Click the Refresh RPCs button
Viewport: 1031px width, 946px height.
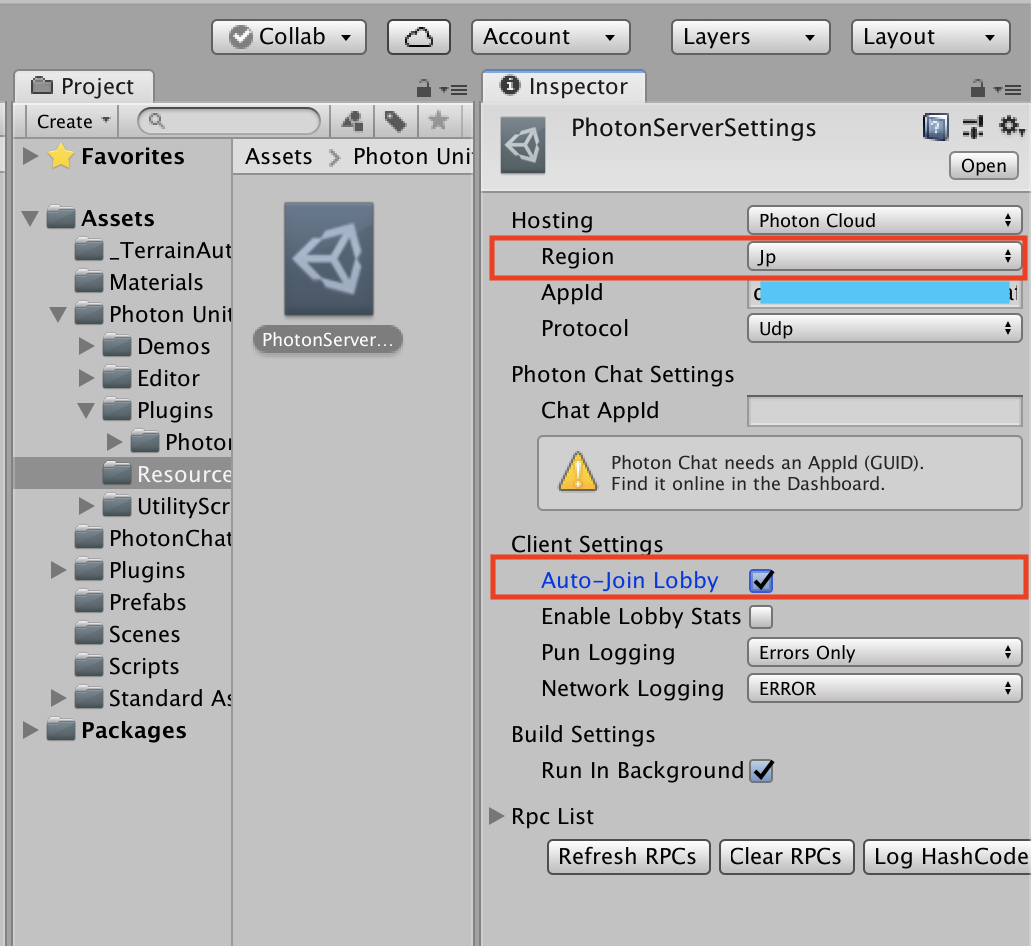(x=628, y=857)
